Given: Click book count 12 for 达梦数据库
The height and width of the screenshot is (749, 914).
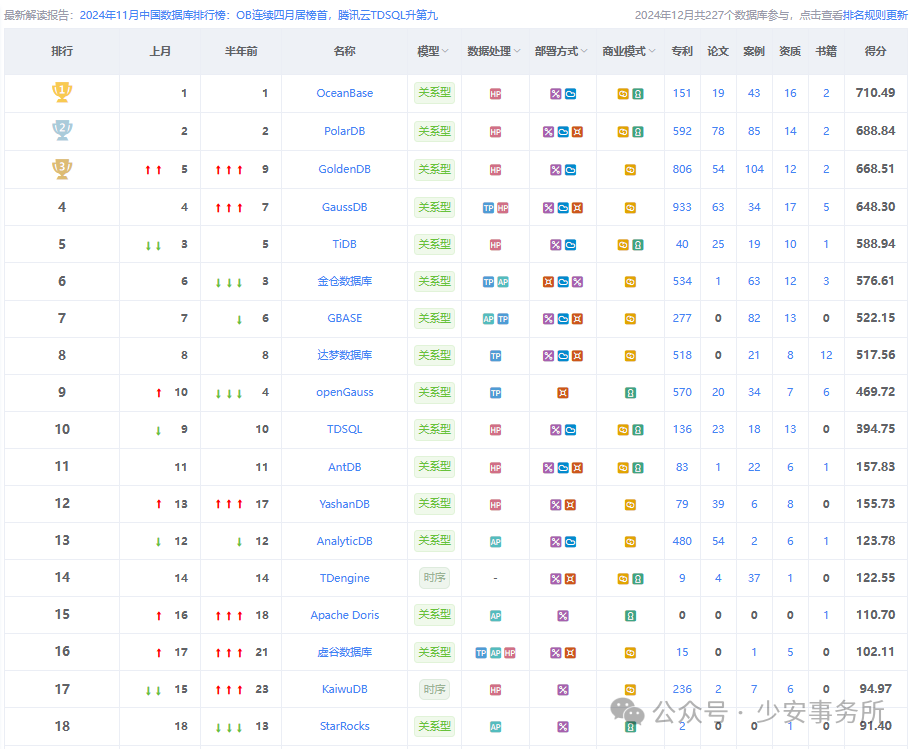Looking at the screenshot, I should [x=826, y=355].
